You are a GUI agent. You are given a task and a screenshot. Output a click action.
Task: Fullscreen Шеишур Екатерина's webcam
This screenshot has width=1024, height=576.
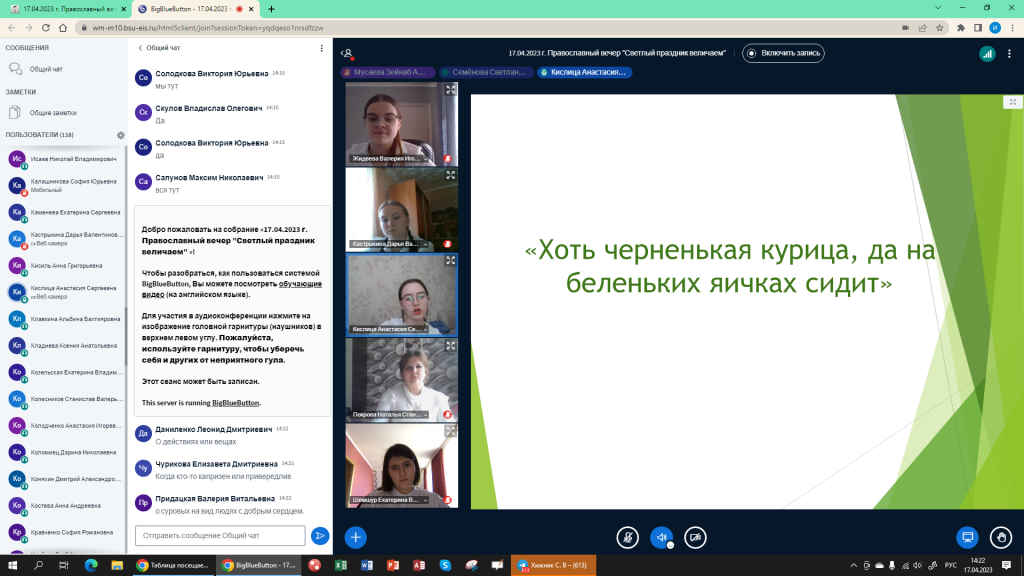(x=451, y=431)
